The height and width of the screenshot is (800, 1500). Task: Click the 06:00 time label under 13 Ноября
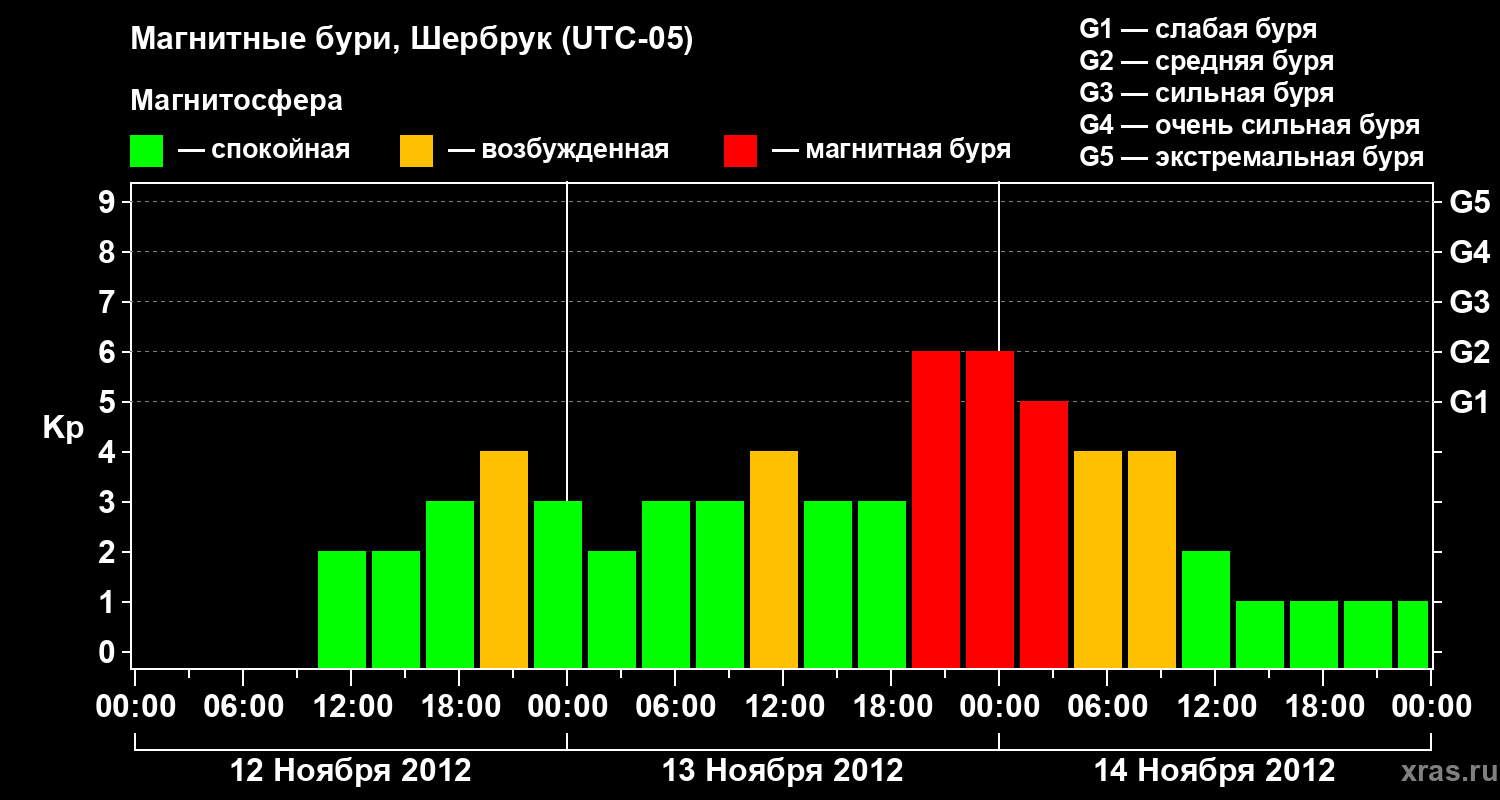point(675,707)
